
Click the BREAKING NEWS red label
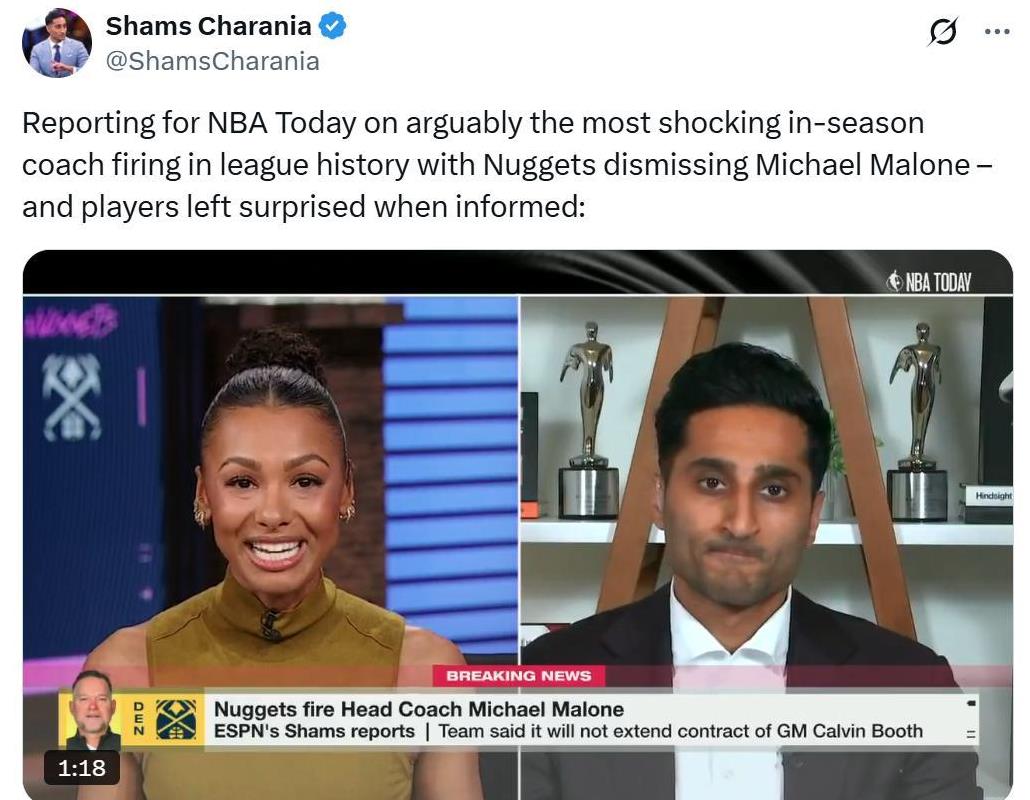point(518,675)
